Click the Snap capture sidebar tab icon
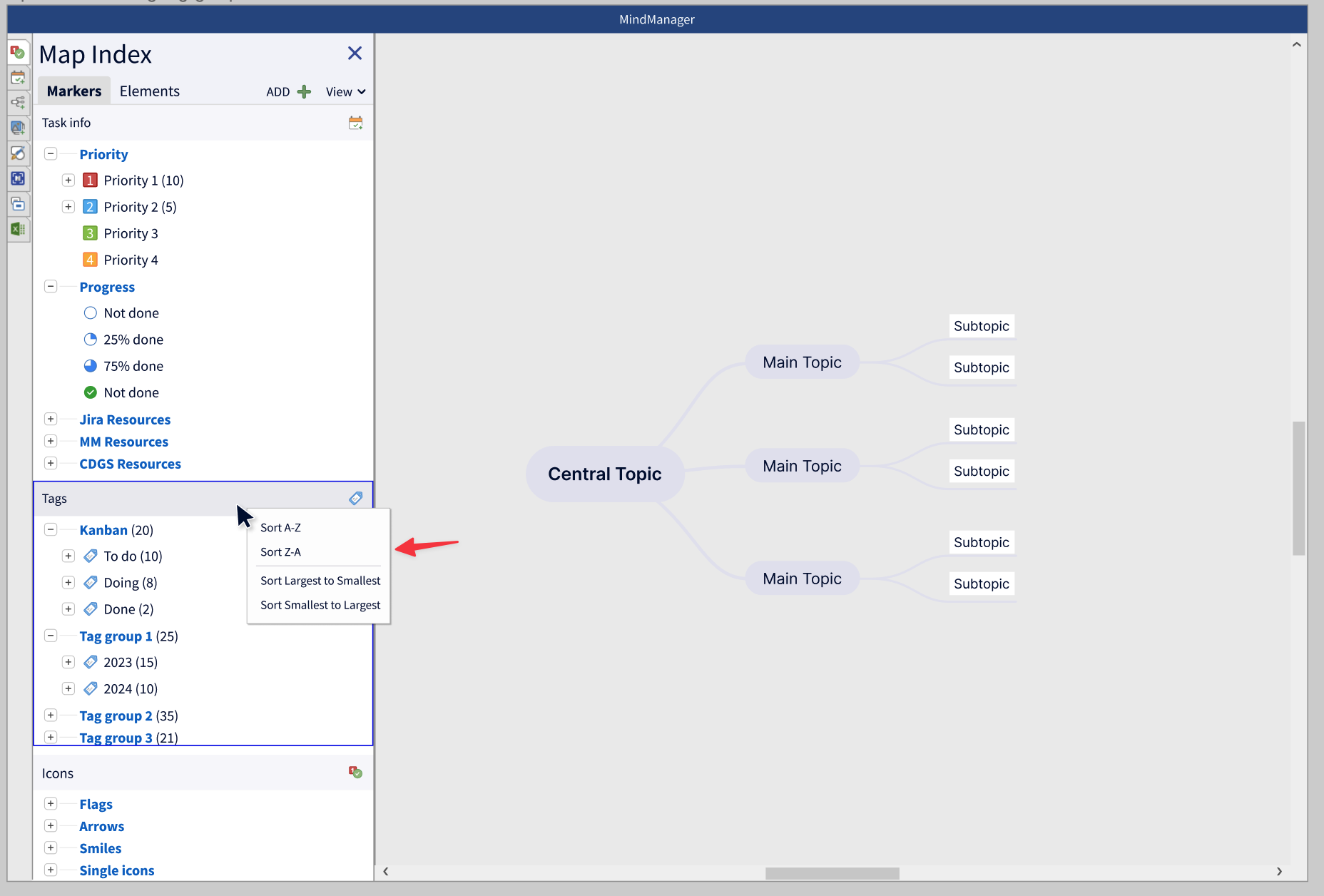This screenshot has width=1324, height=896. click(18, 178)
